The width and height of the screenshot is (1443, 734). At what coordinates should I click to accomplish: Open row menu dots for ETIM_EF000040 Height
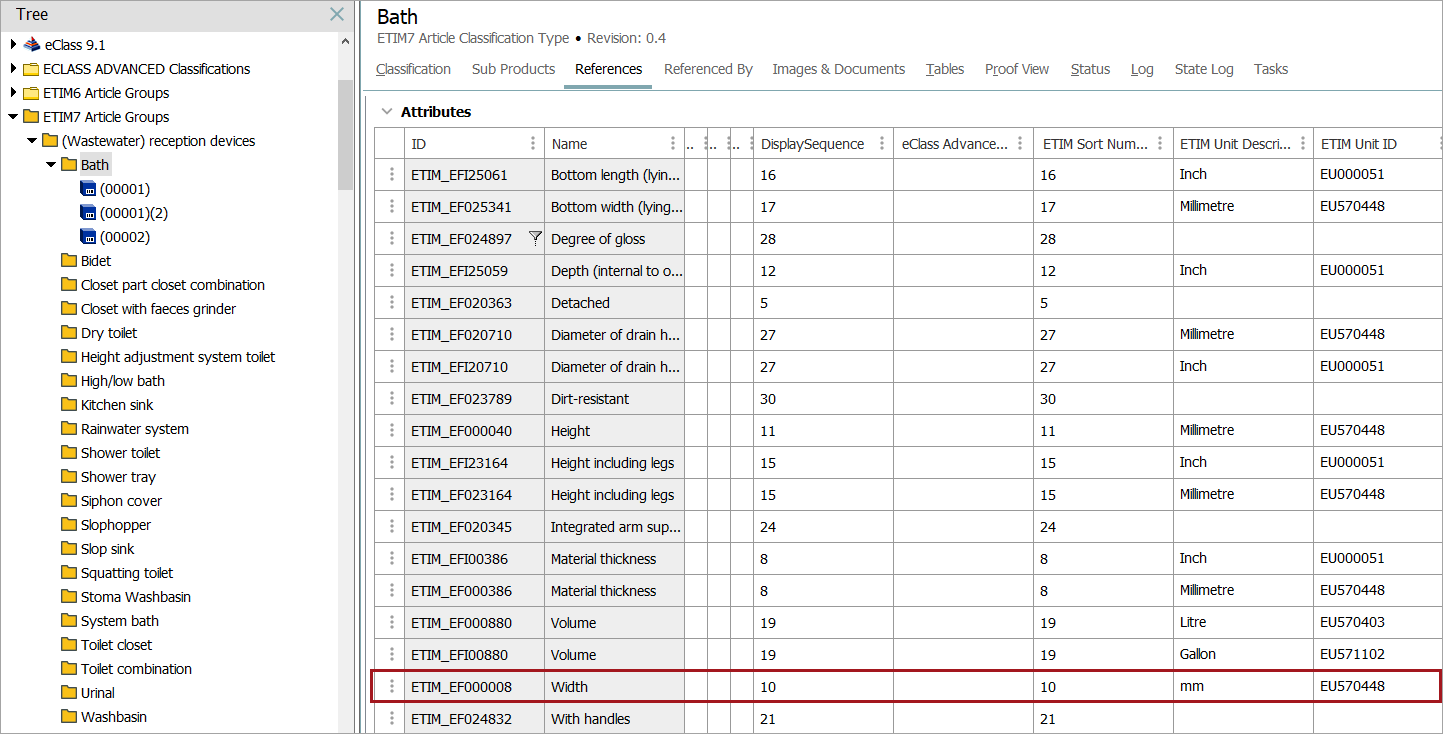[391, 431]
